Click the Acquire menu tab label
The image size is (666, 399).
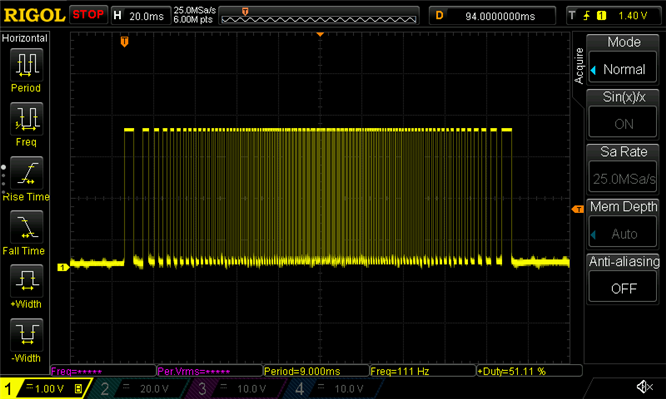579,66
